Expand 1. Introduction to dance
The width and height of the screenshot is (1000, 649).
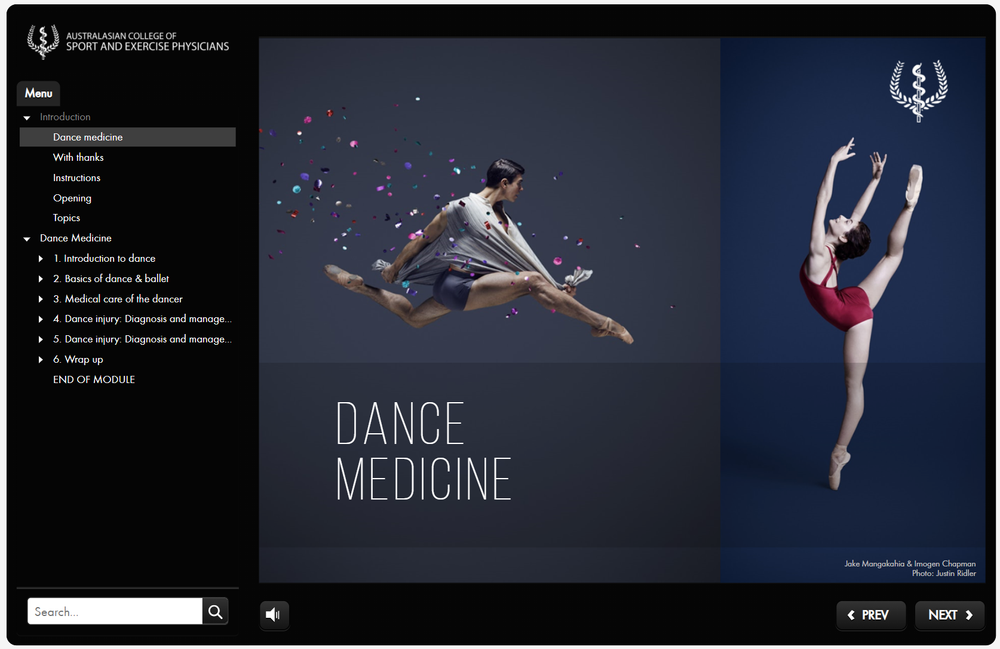coord(40,258)
